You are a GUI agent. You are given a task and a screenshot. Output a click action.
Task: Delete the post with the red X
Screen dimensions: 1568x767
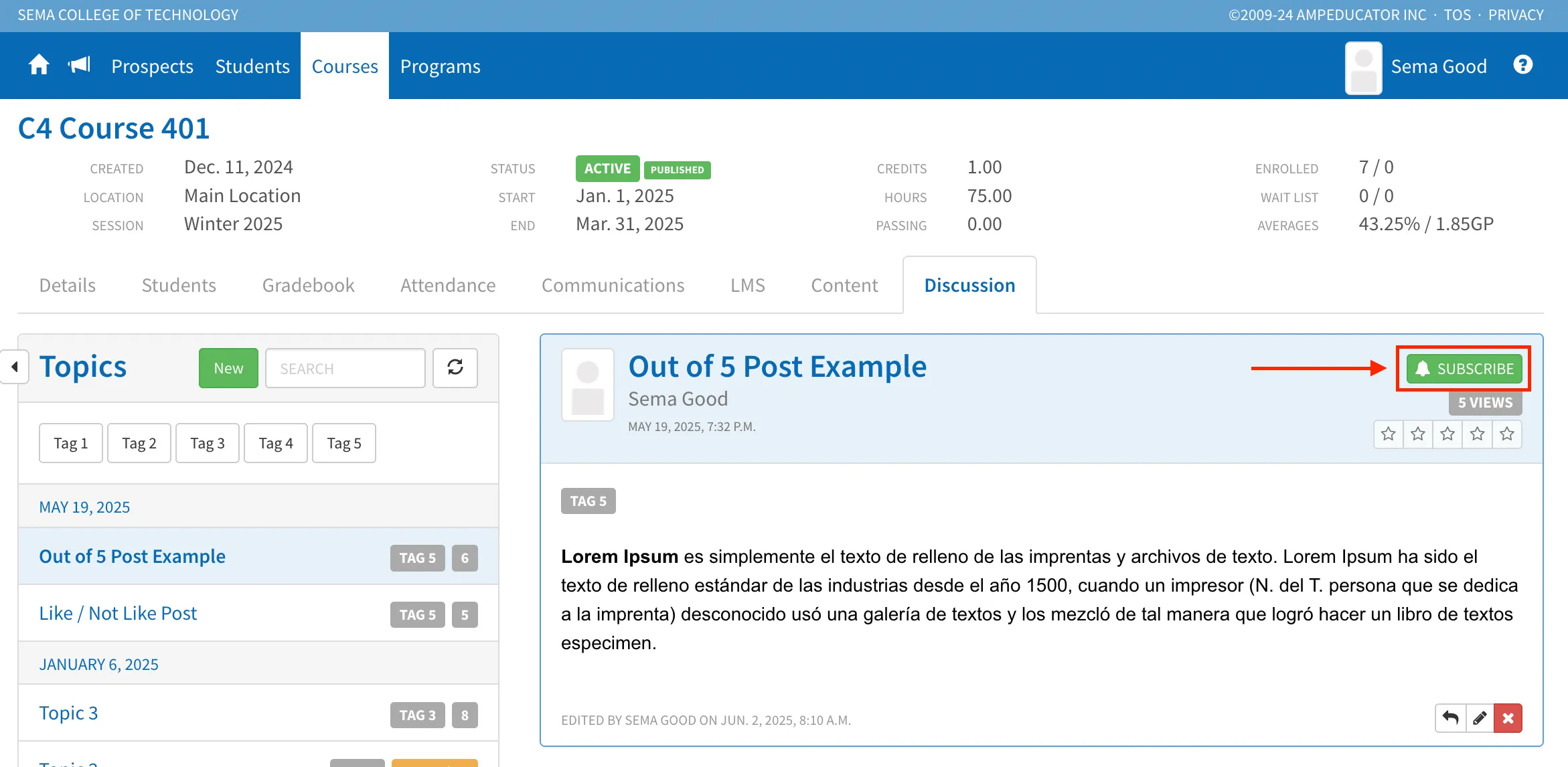[x=1508, y=718]
